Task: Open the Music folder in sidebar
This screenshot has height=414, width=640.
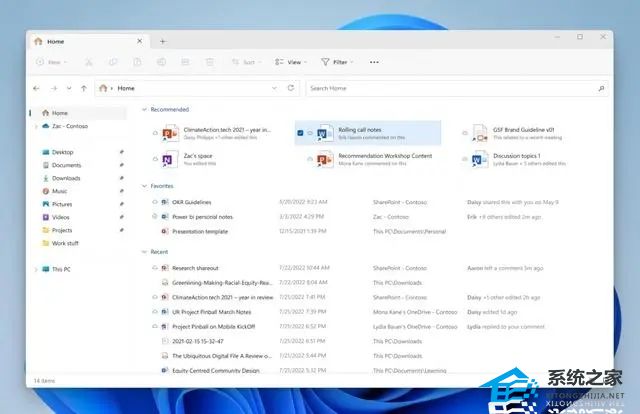Action: click(59, 191)
